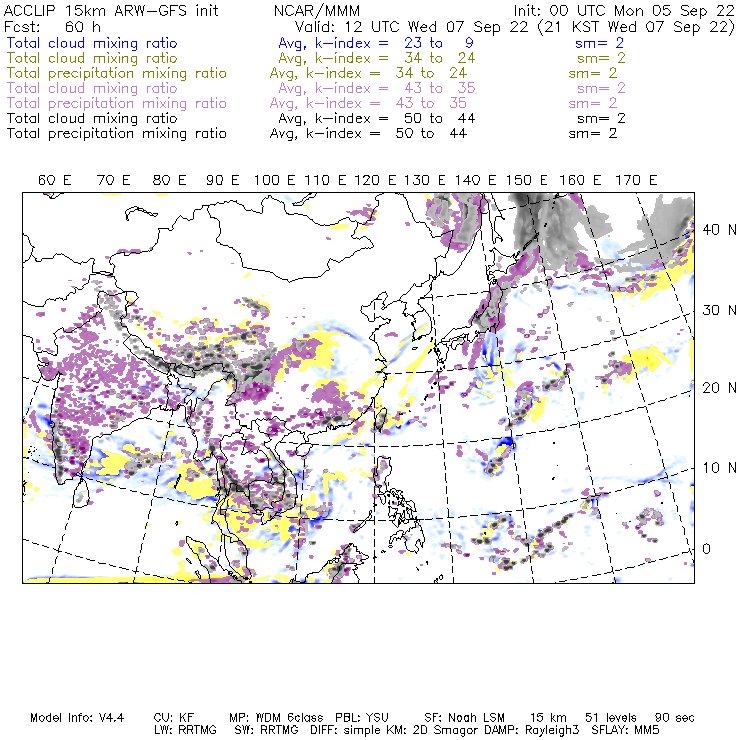Click the olive 'Total cloud mixing ratio' legend label
740x740 pixels.
pyautogui.click(x=92, y=59)
